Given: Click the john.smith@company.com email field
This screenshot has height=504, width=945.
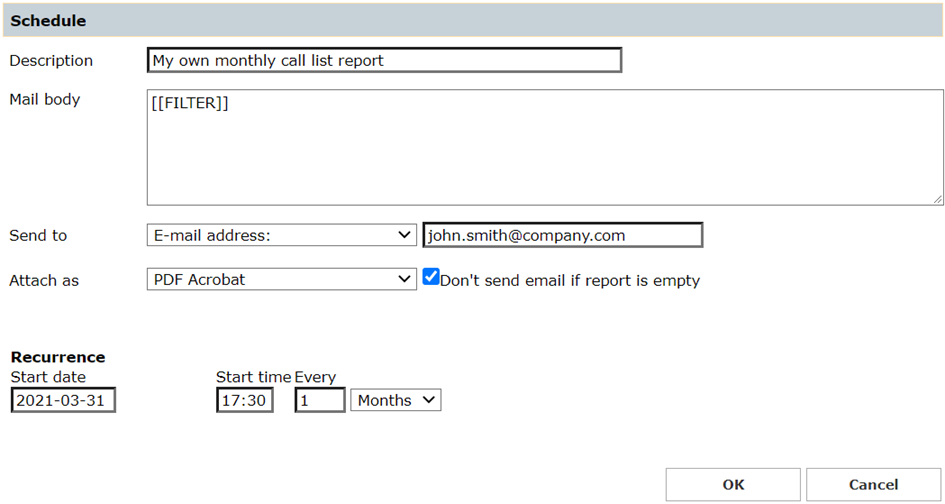Looking at the screenshot, I should click(562, 235).
